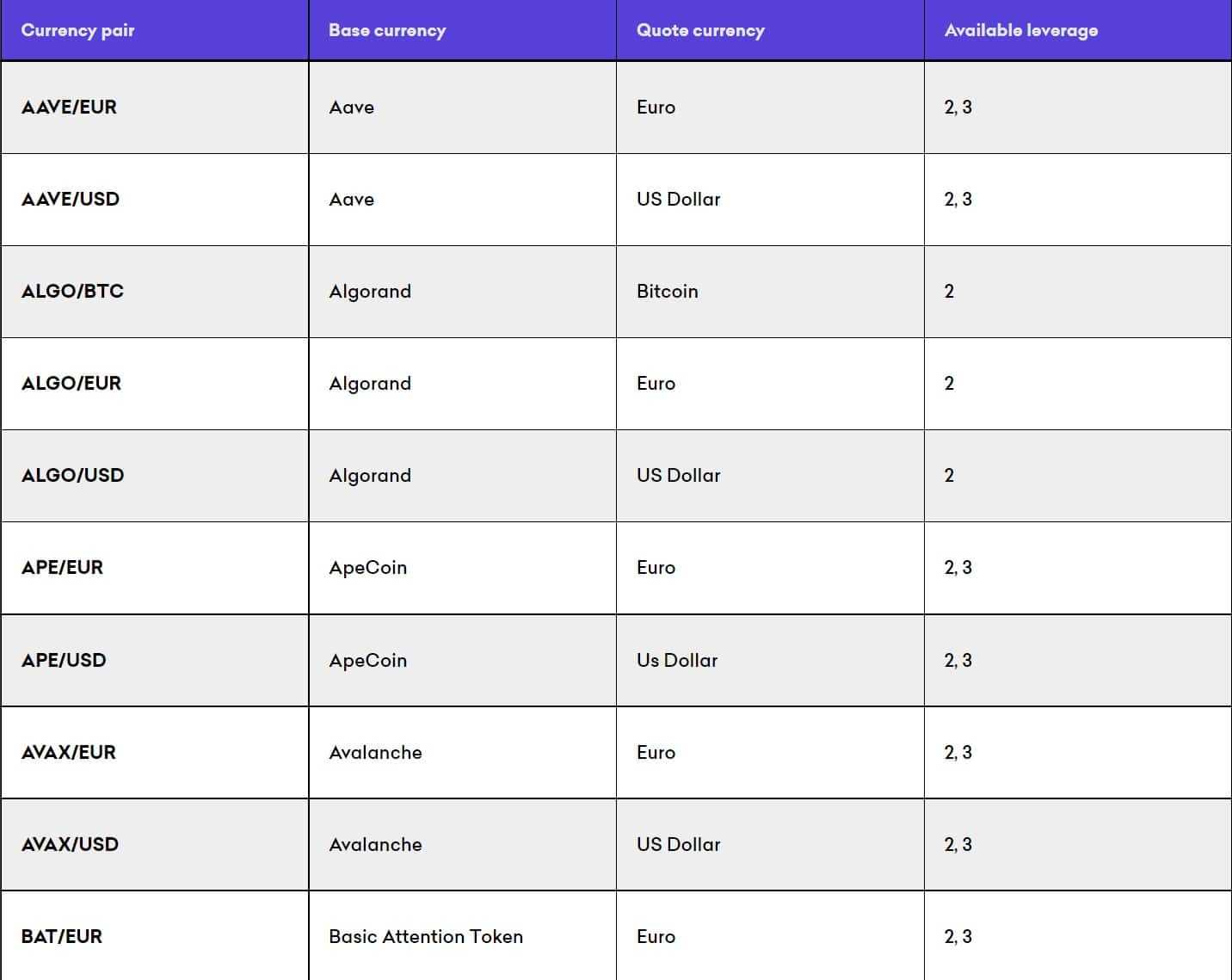Click the ALGO/EUR pair cell
Viewport: 1232px width, 980px height.
point(71,384)
